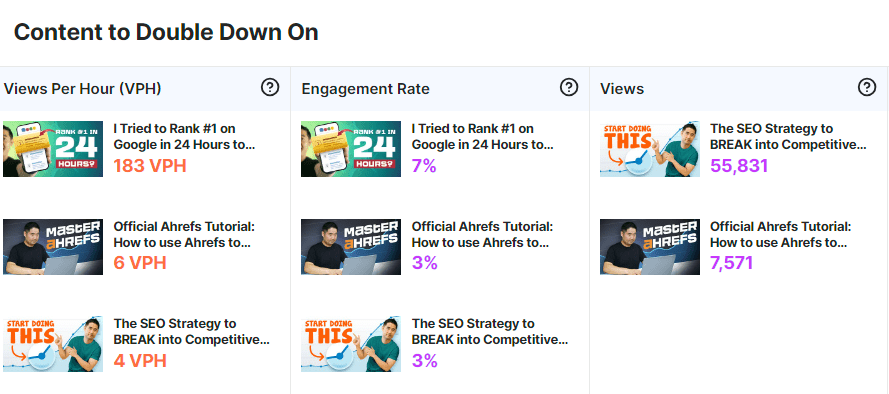Open the SEO Strategy title showing 4 VPH
Screen dimensions: 889x394
[192, 332]
